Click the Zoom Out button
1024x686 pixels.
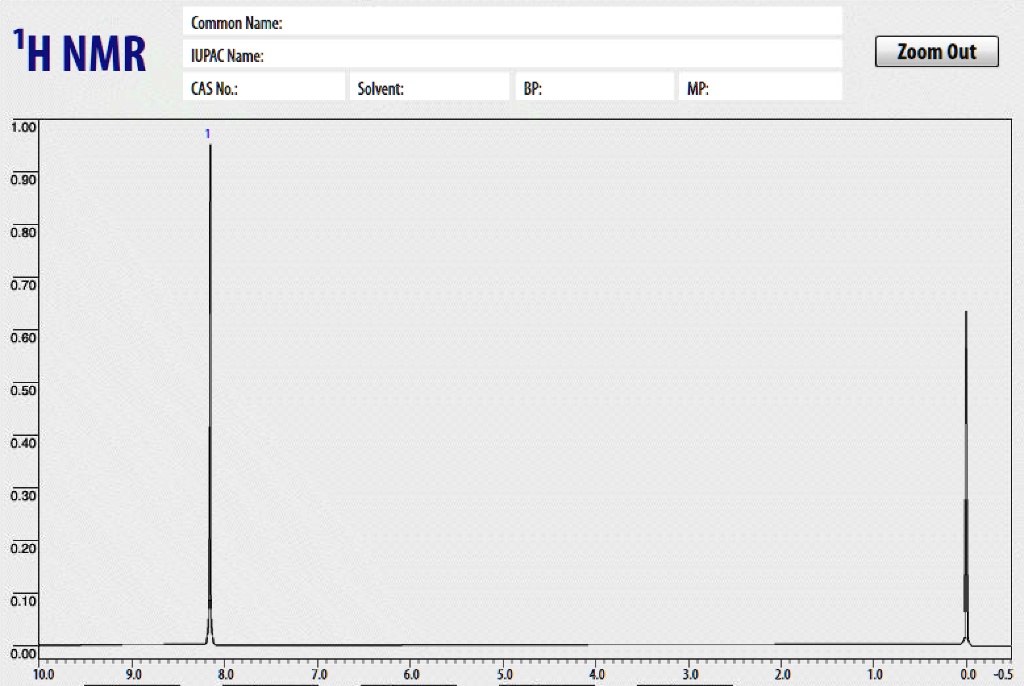(936, 52)
